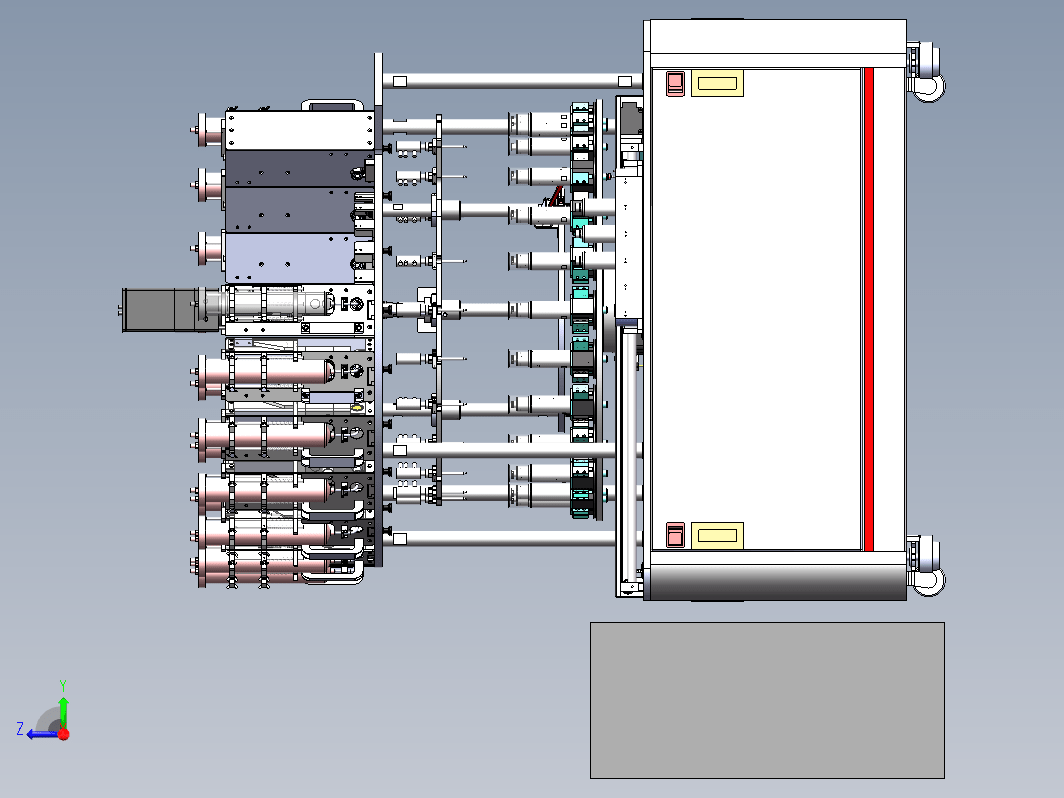1064x798 pixels.
Task: Select the vertical red stripe on the cabinet
Action: tap(869, 309)
